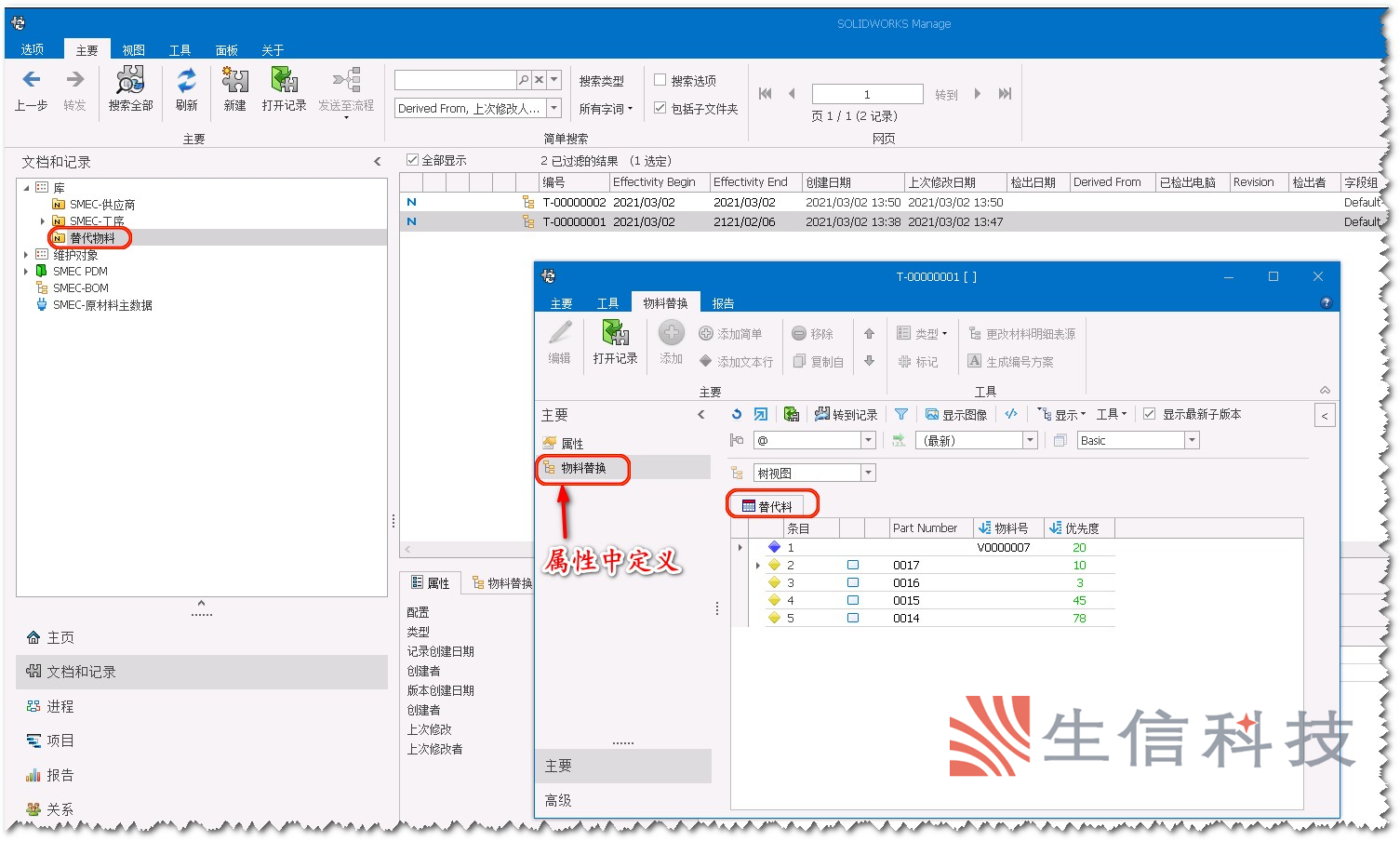Click 打开记录 in the main ribbon
The image size is (1400, 841).
point(284,89)
